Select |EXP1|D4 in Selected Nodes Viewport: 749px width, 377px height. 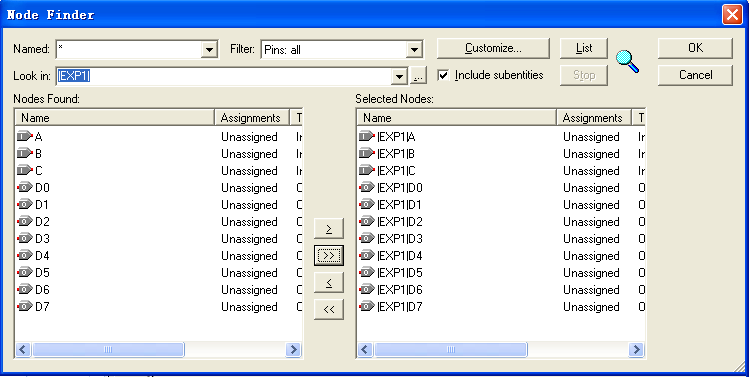tap(501, 256)
